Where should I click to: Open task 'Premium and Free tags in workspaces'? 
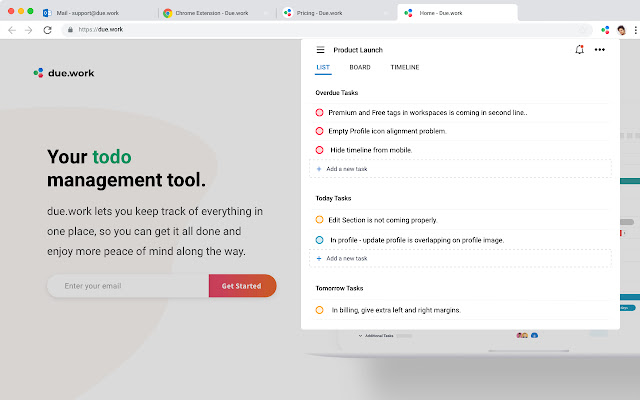pos(427,112)
